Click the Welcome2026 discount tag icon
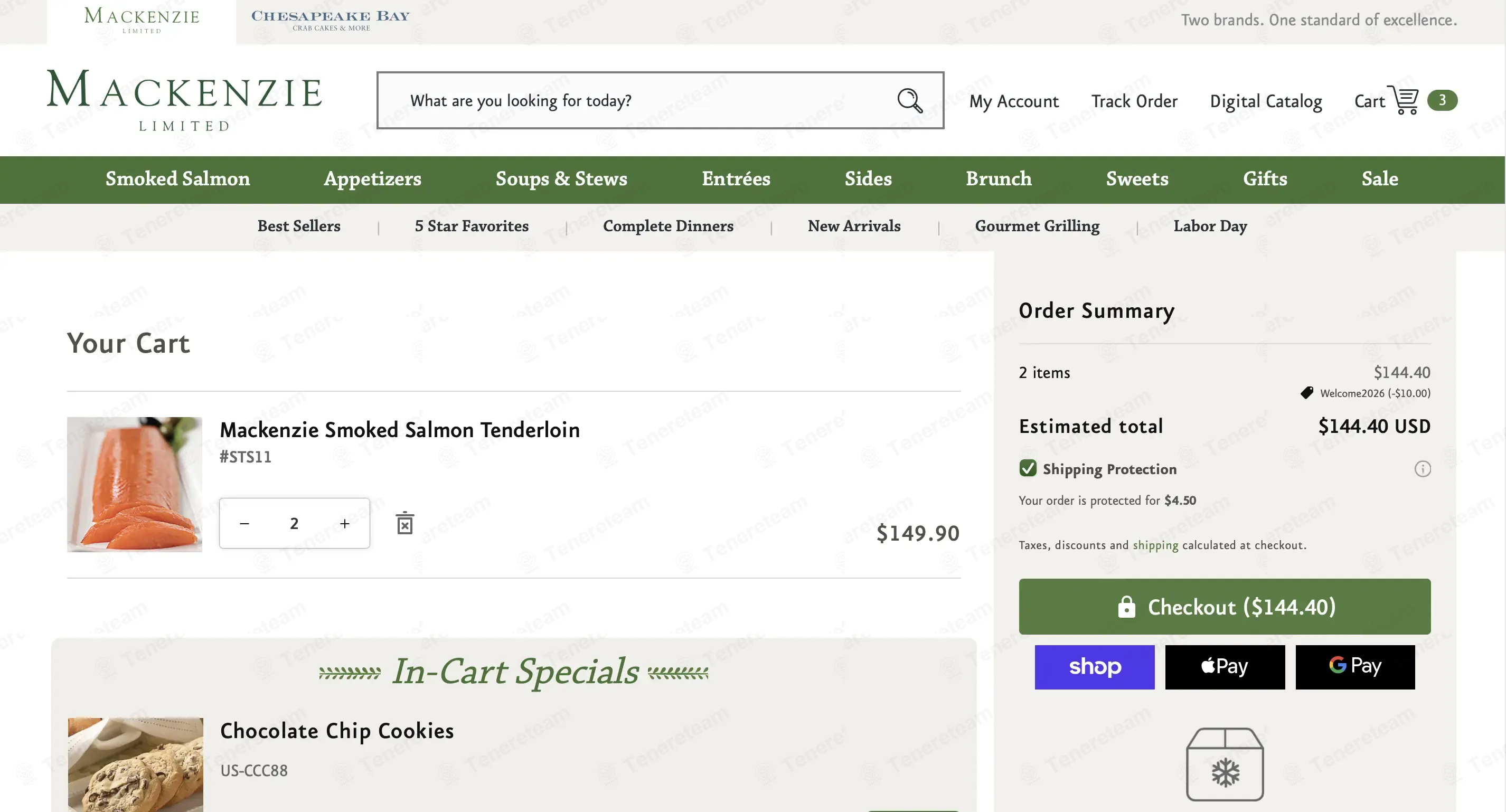 click(x=1306, y=393)
